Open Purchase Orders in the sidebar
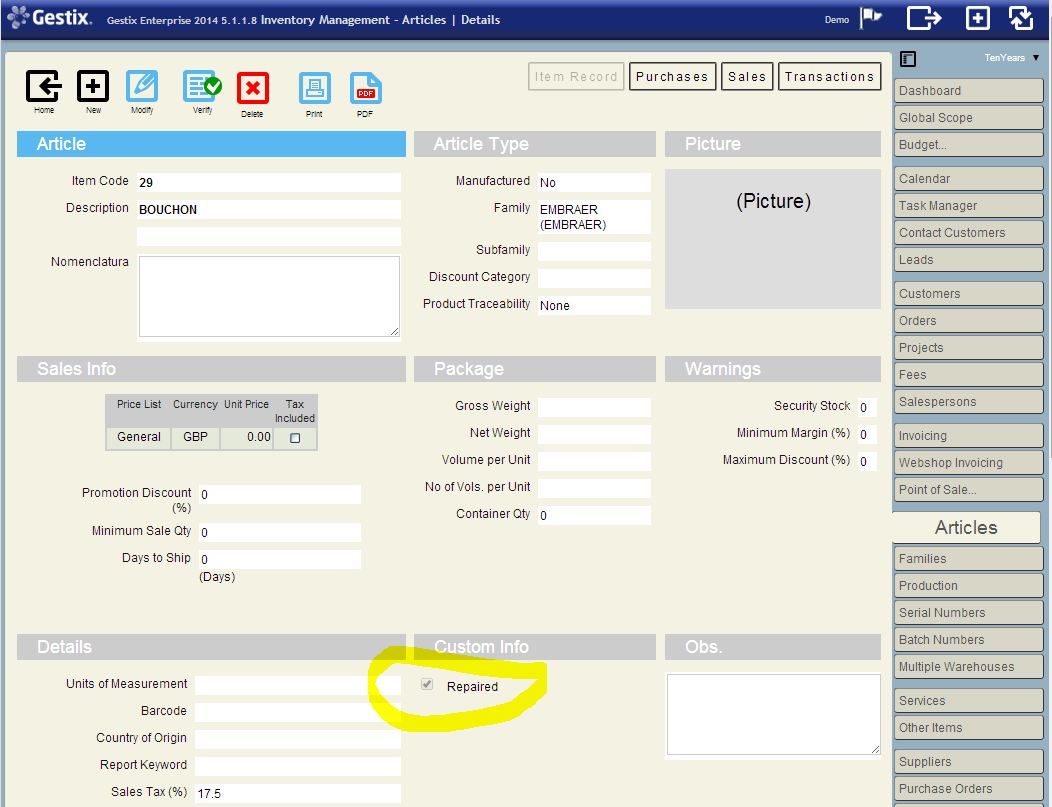Image resolution: width=1052 pixels, height=807 pixels. (x=968, y=788)
